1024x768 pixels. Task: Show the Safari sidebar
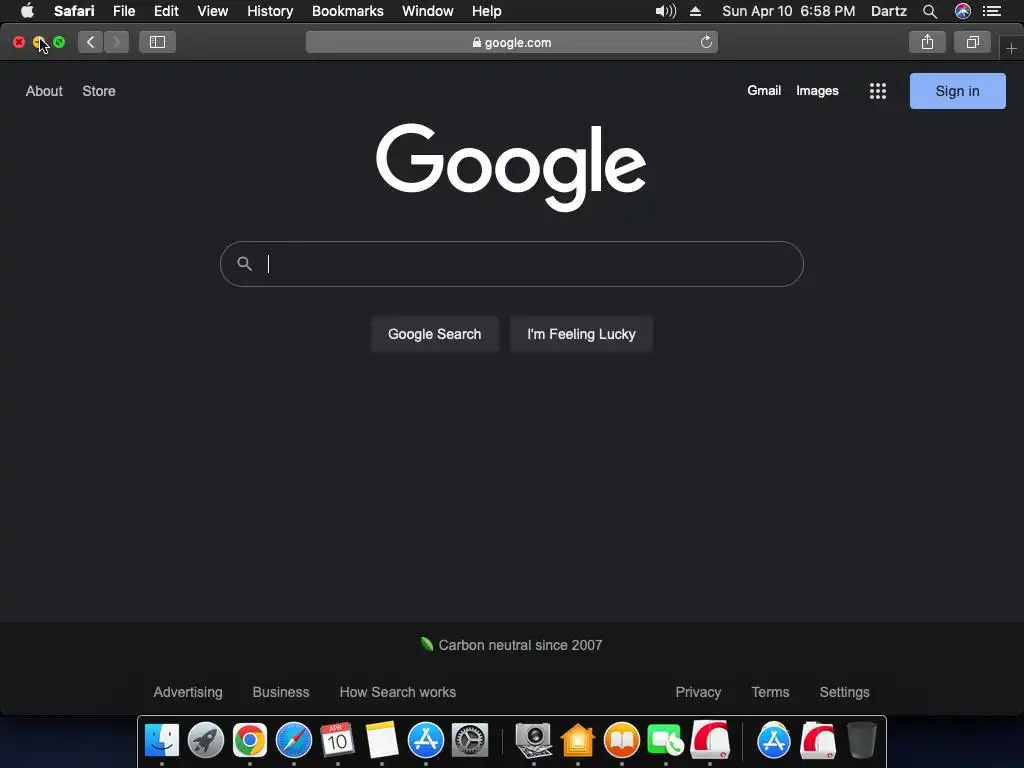[x=157, y=42]
